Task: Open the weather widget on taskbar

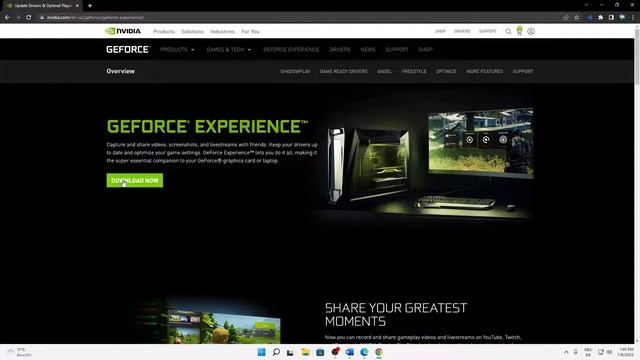Action: pyautogui.click(x=20, y=352)
